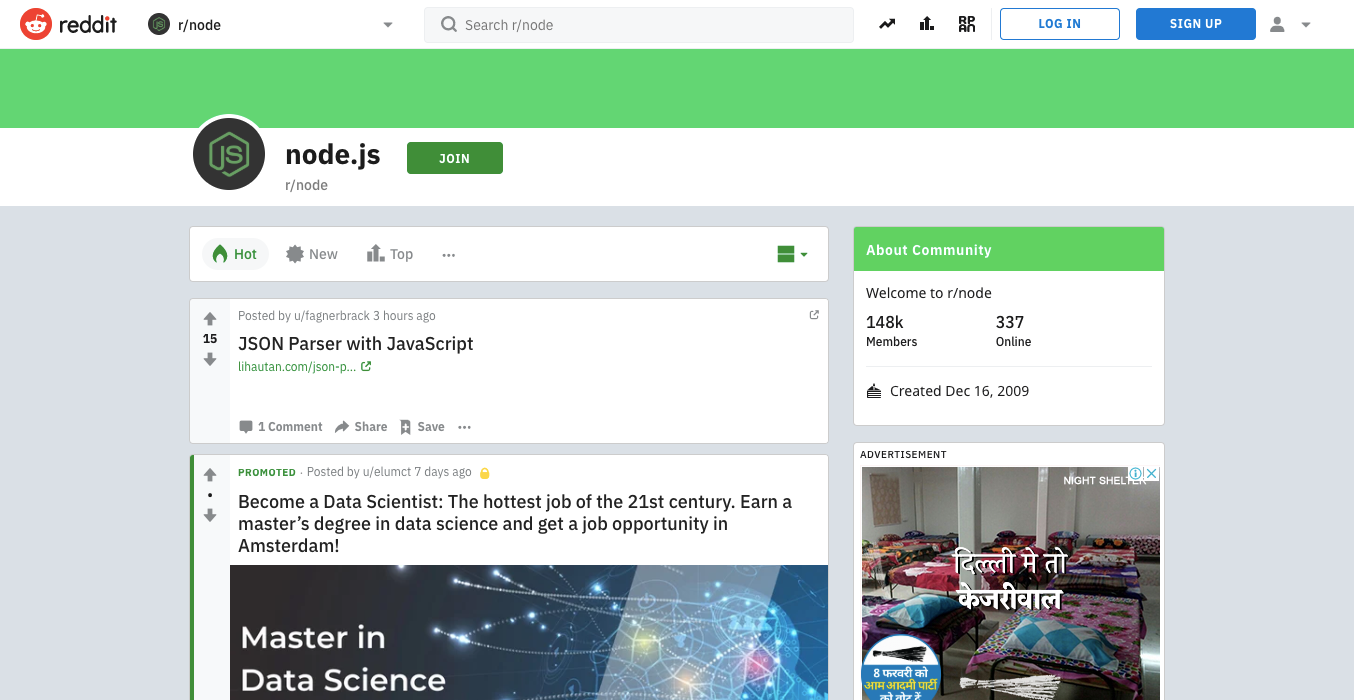Click the Reddit logo

click(x=67, y=23)
